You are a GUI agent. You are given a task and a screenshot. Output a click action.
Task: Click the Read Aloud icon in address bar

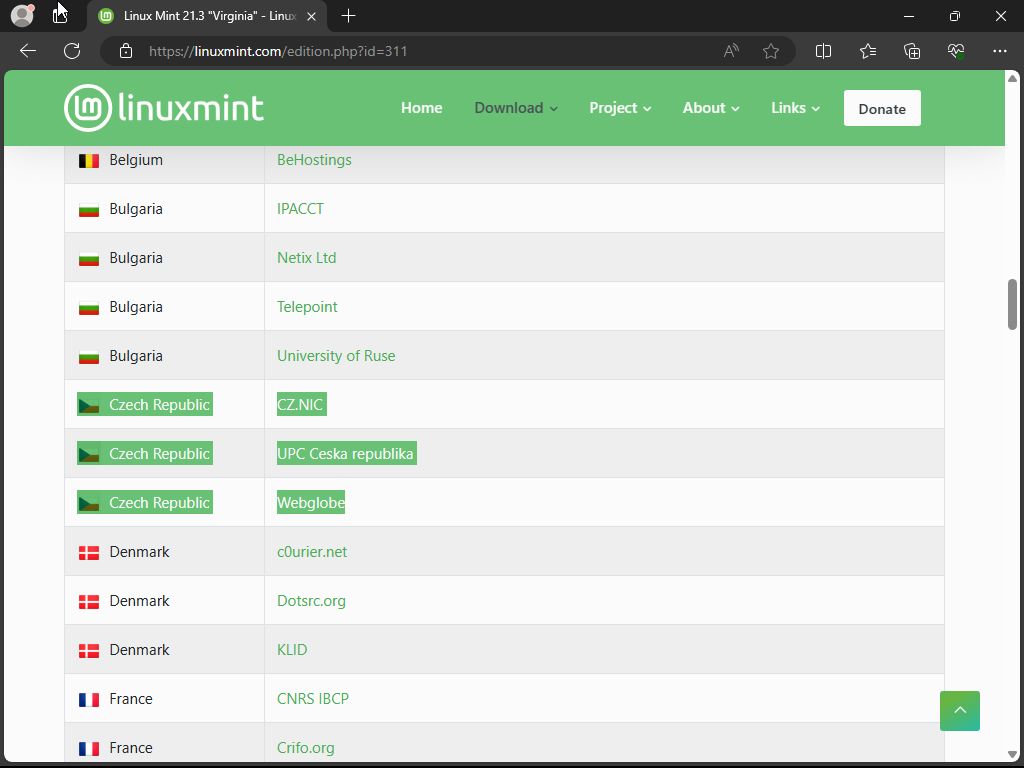[x=731, y=51]
